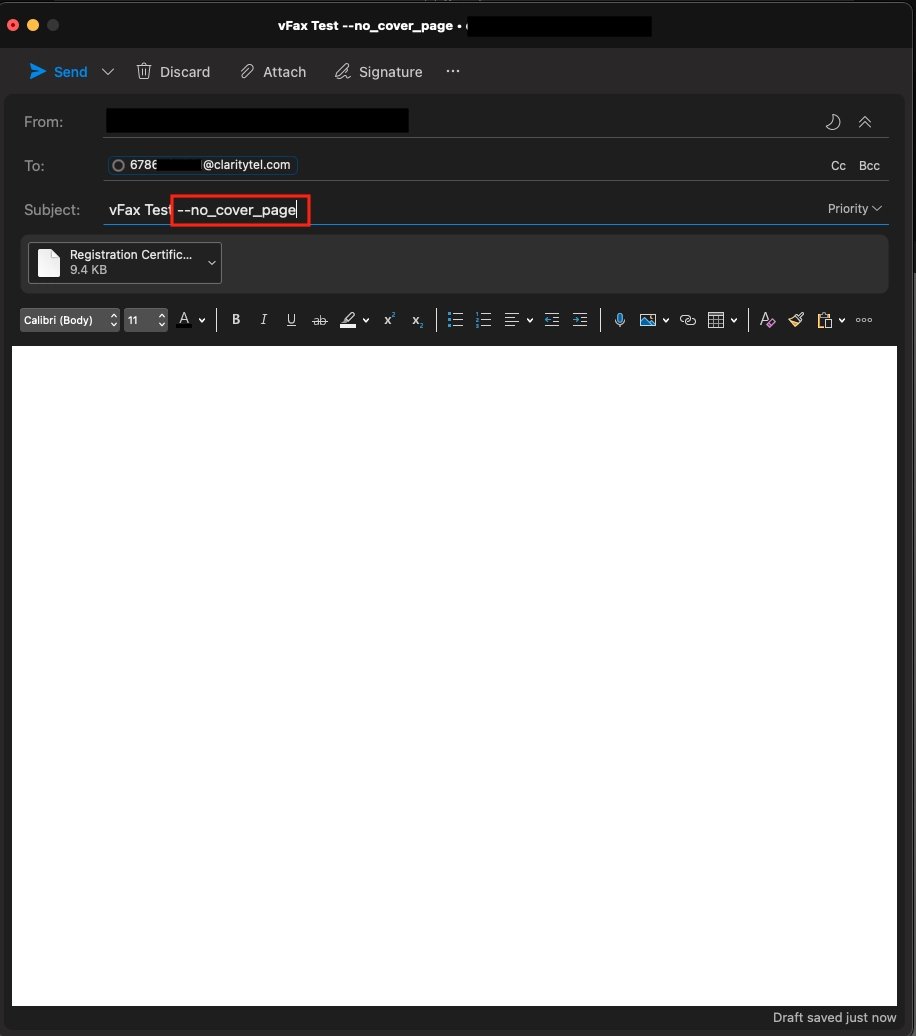
Task: Insert a hyperlink
Action: [688, 320]
